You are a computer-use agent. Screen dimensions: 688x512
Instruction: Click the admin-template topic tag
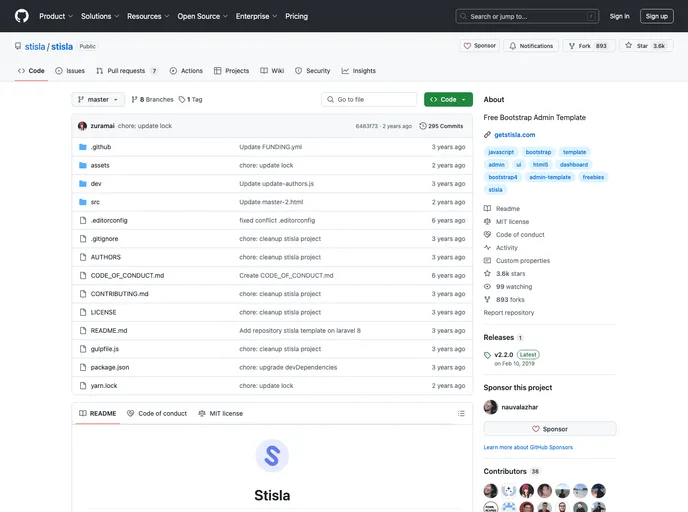tap(550, 177)
